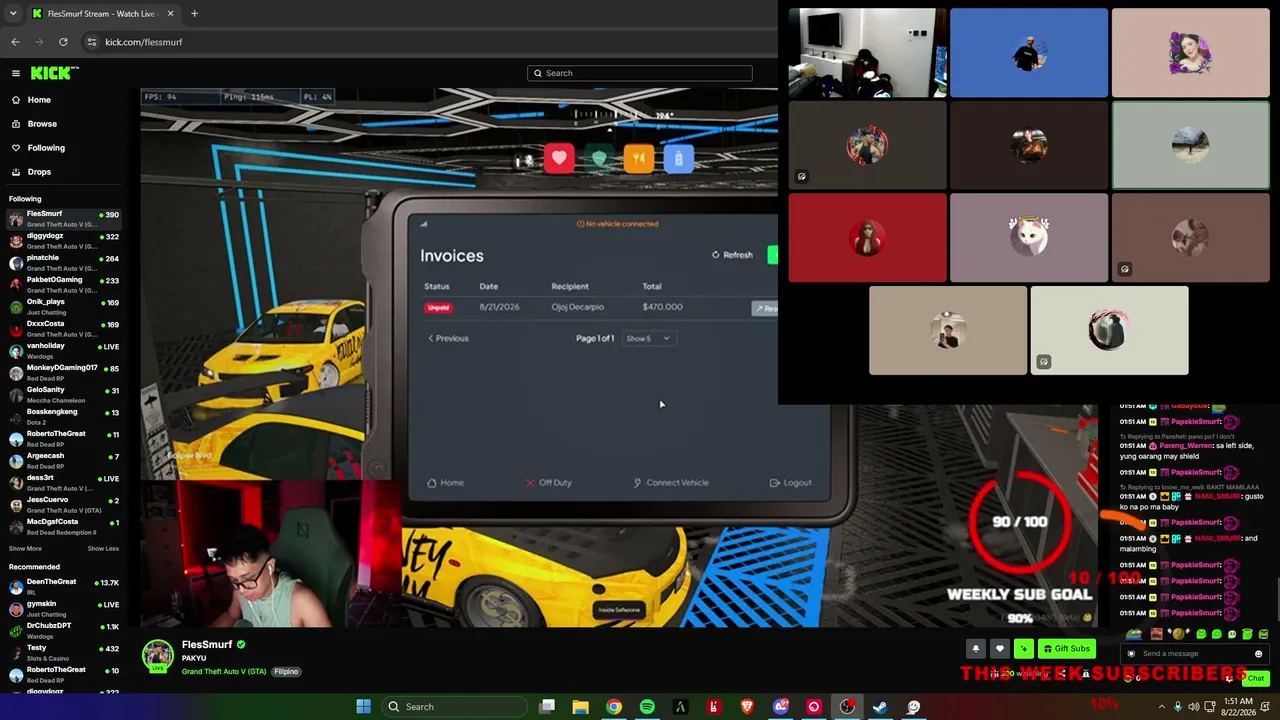Open Argeecash channel in sidebar

[62, 460]
